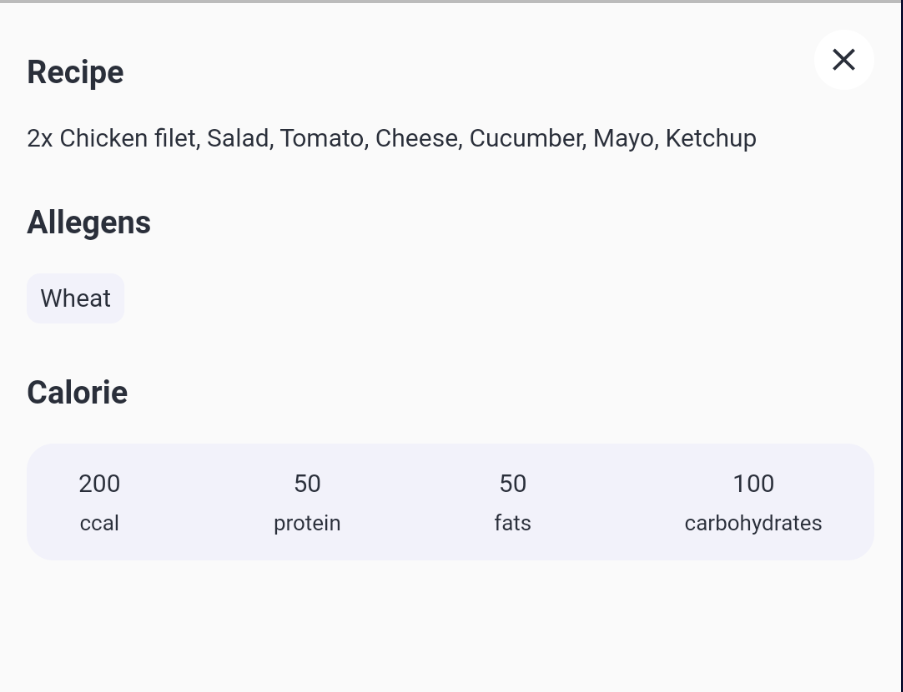Click the 50 value above fats
This screenshot has height=692, width=903.
click(x=513, y=484)
